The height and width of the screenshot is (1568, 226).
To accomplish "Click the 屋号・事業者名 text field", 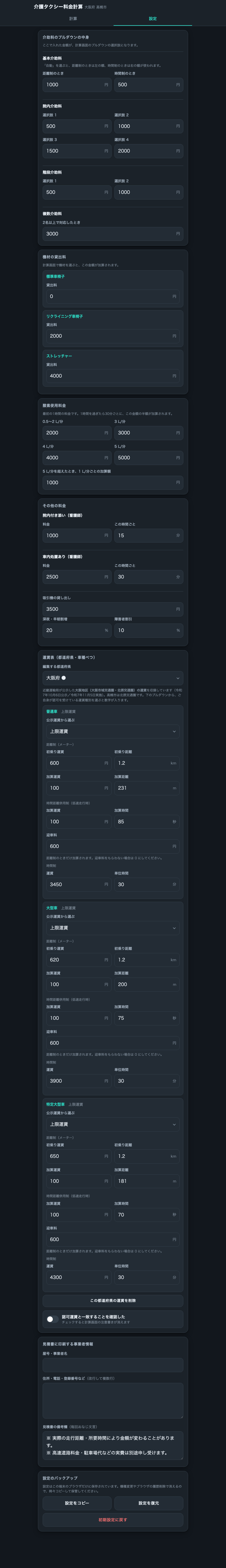I will point(113,1365).
